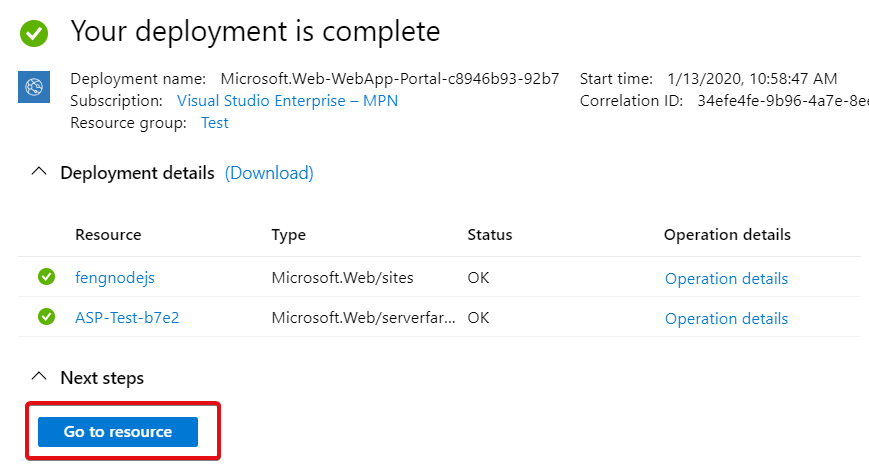The width and height of the screenshot is (869, 467).
Task: Open the fengnodejs resource link
Action: click(x=115, y=278)
